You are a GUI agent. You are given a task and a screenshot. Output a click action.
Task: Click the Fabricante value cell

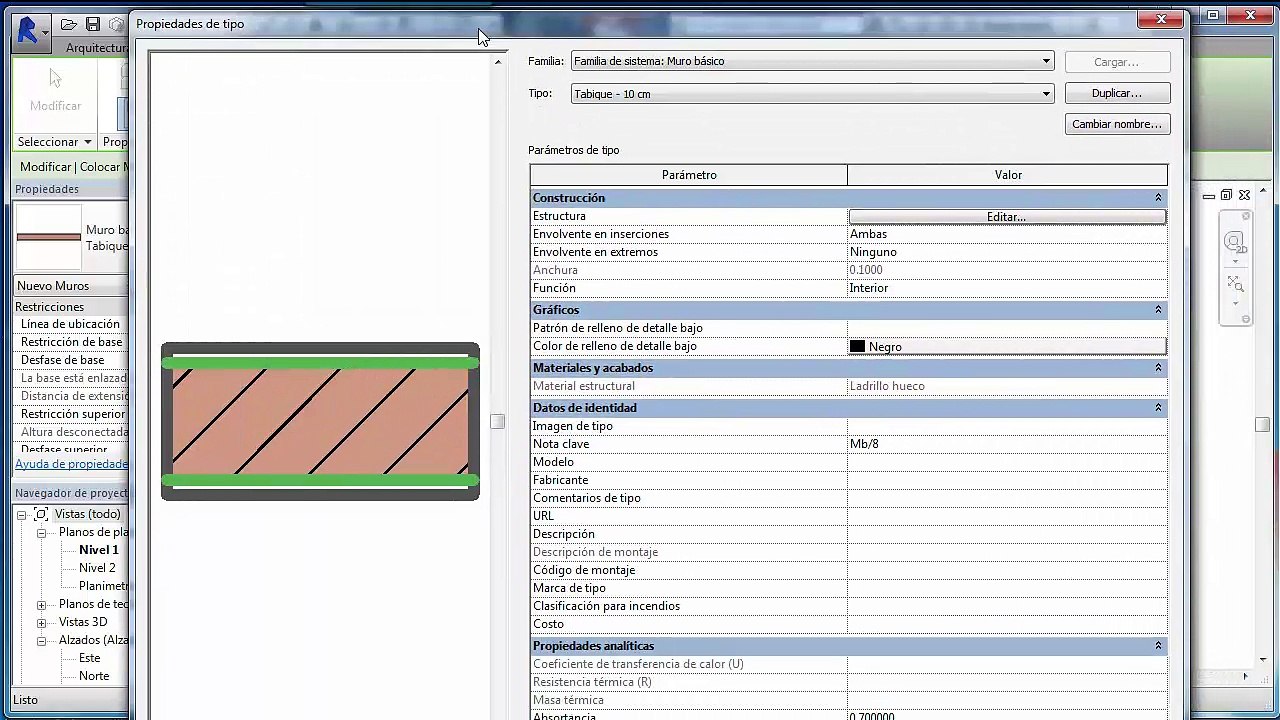click(1007, 480)
